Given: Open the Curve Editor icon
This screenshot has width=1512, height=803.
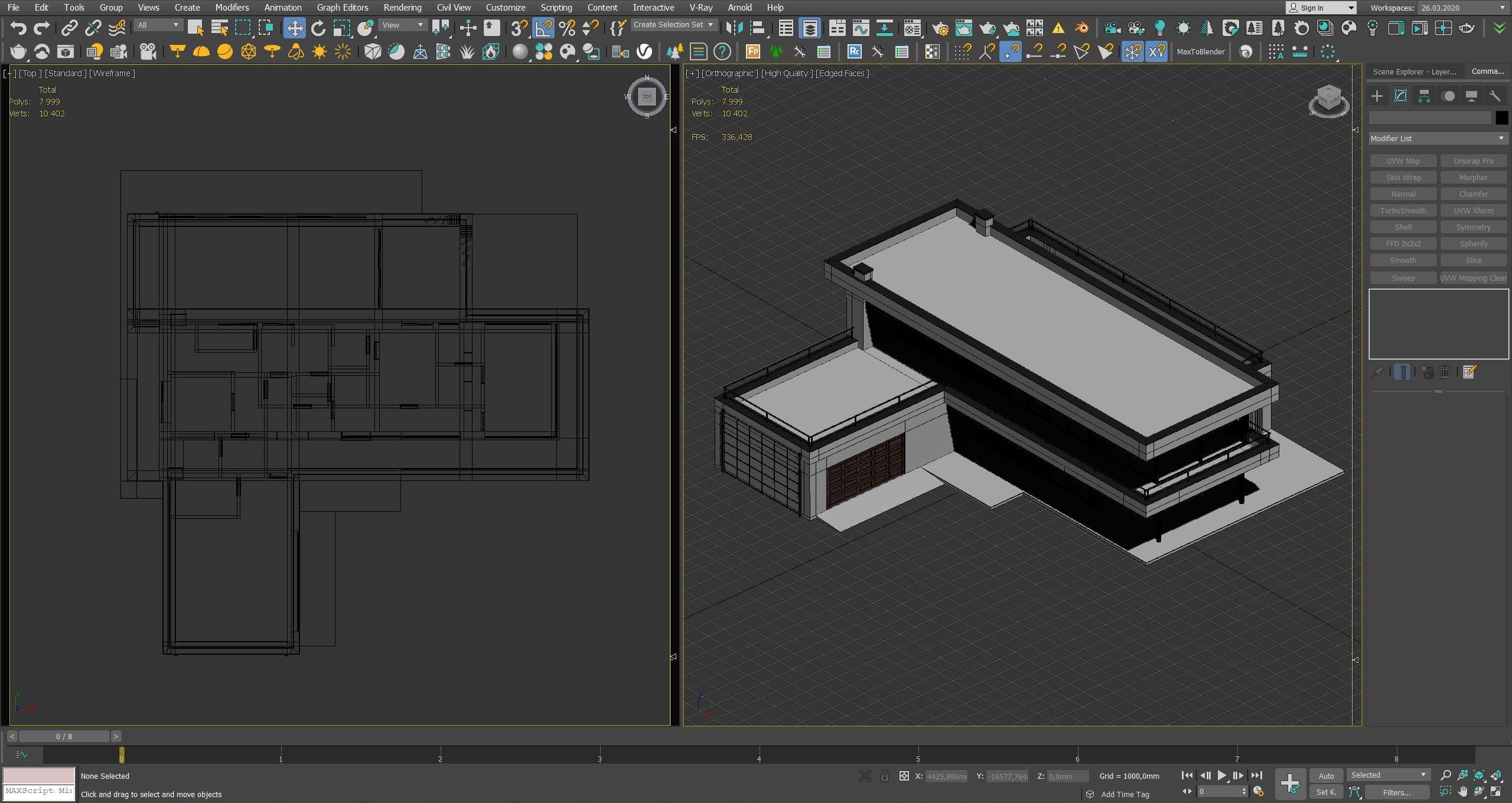Looking at the screenshot, I should pyautogui.click(x=861, y=28).
